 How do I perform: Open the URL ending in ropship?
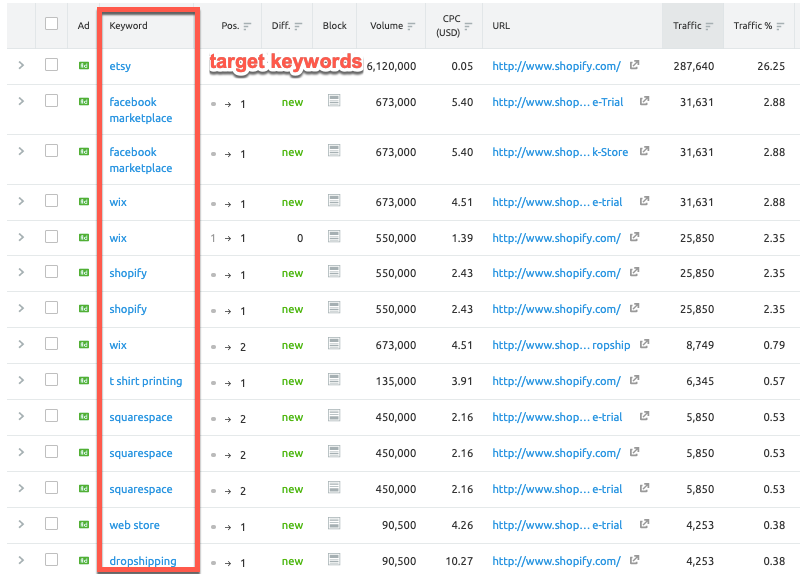pos(561,345)
